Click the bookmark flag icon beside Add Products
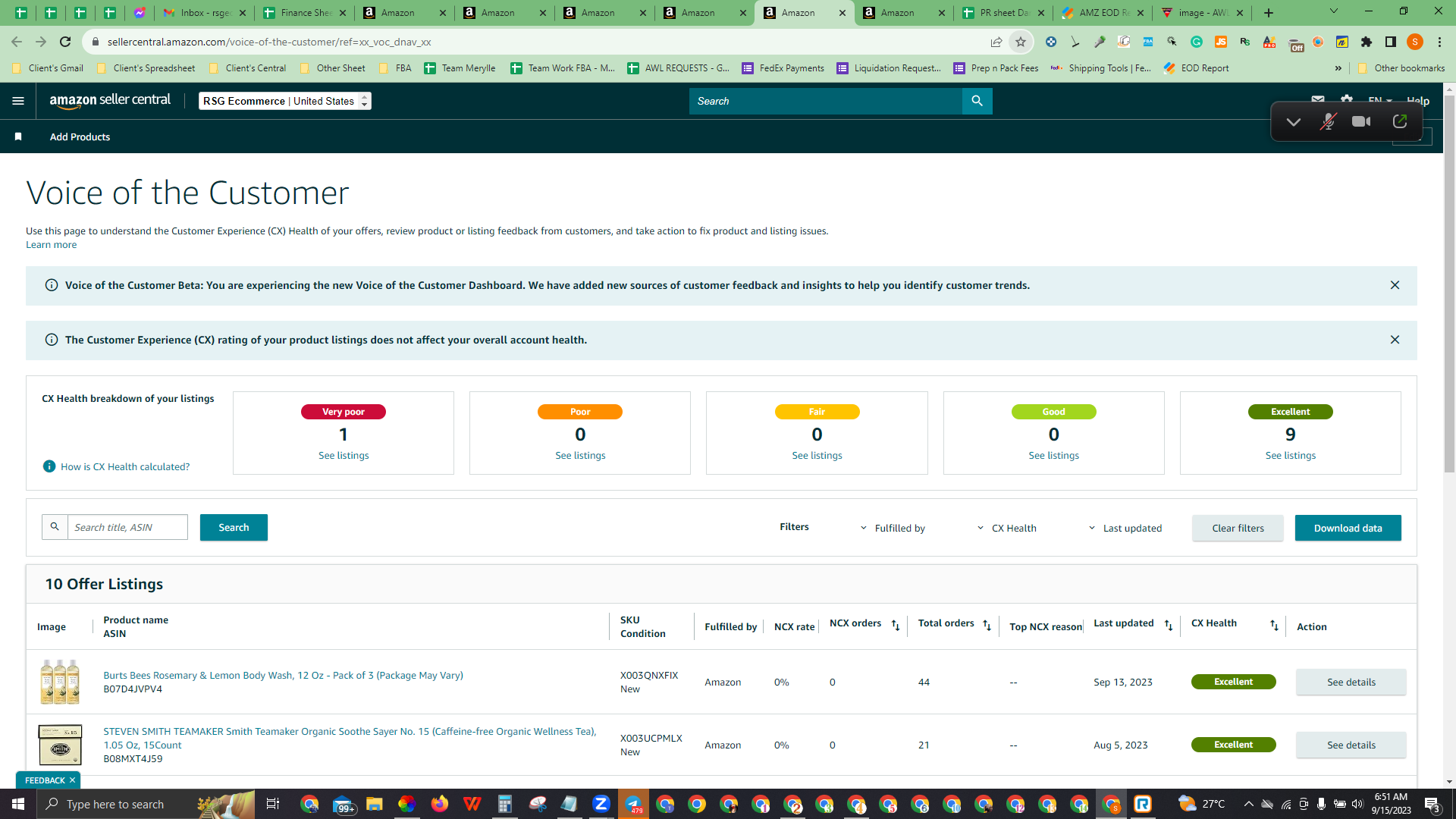Viewport: 1456px width, 819px height. click(x=18, y=136)
